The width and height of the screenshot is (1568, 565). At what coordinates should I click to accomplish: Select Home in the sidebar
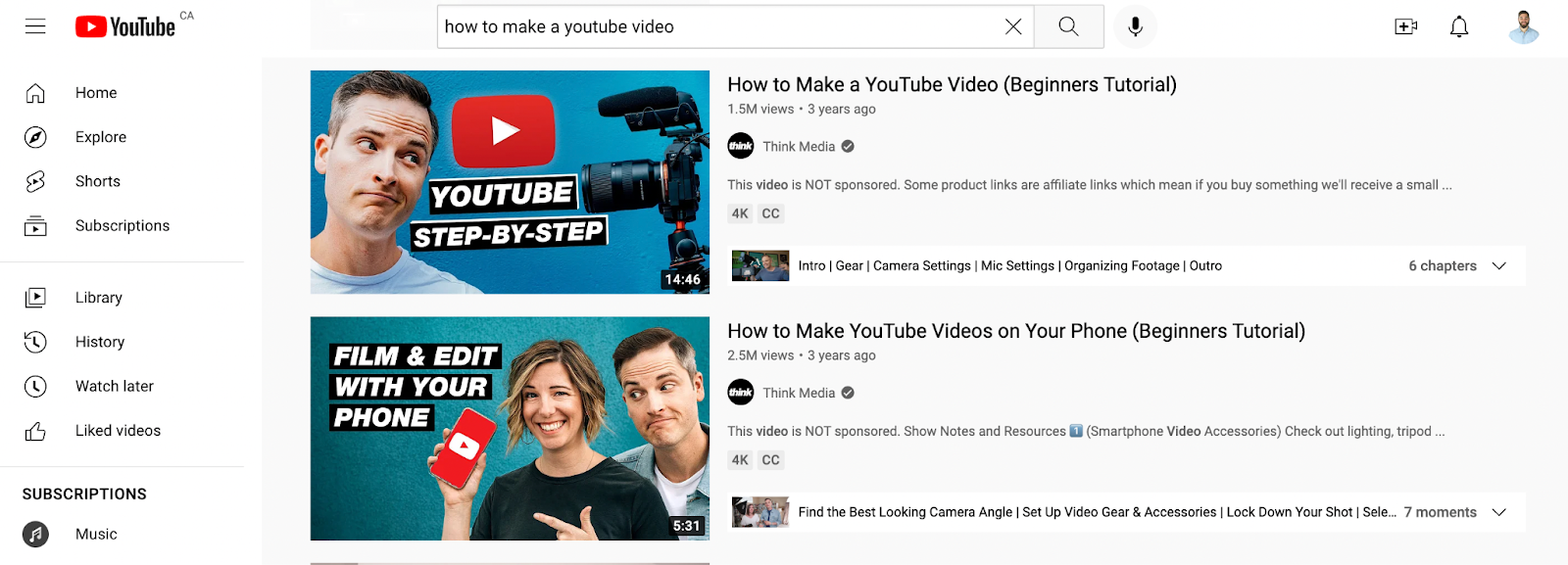[96, 93]
